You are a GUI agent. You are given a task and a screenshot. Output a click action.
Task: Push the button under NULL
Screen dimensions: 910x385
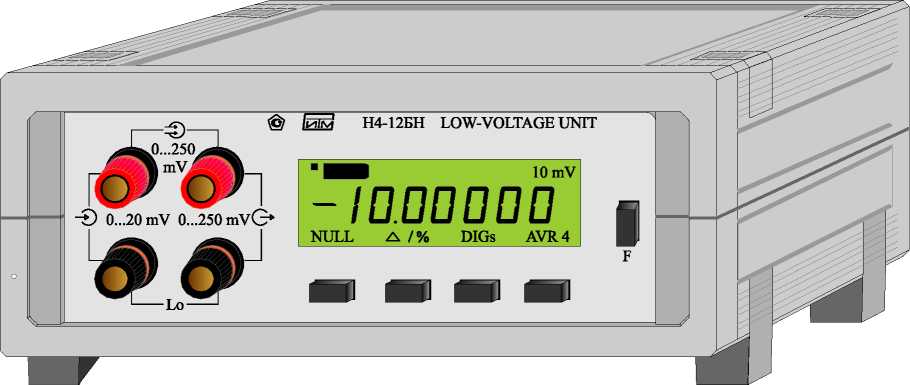pyautogui.click(x=331, y=291)
